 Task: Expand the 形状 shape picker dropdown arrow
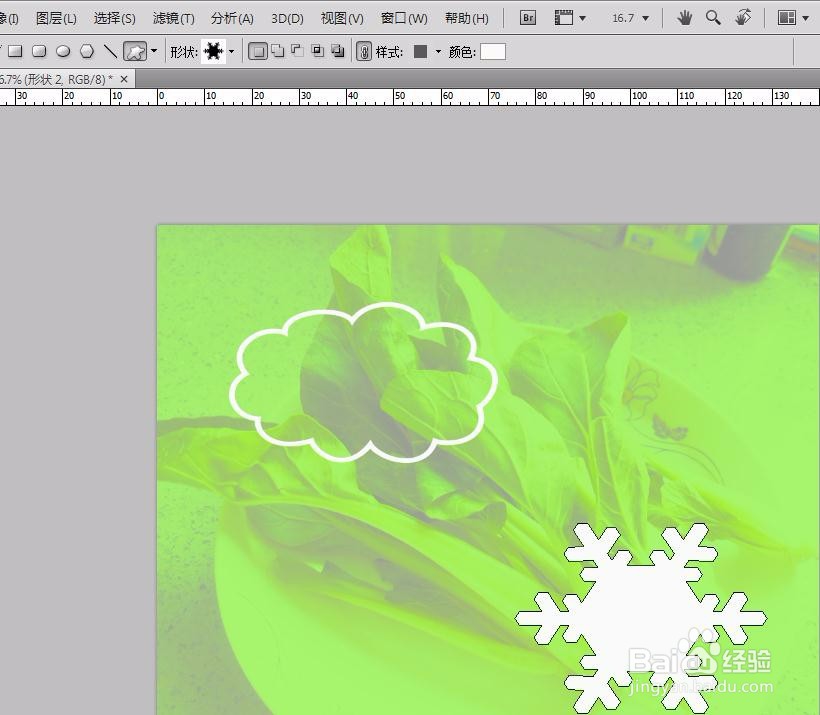(x=231, y=51)
